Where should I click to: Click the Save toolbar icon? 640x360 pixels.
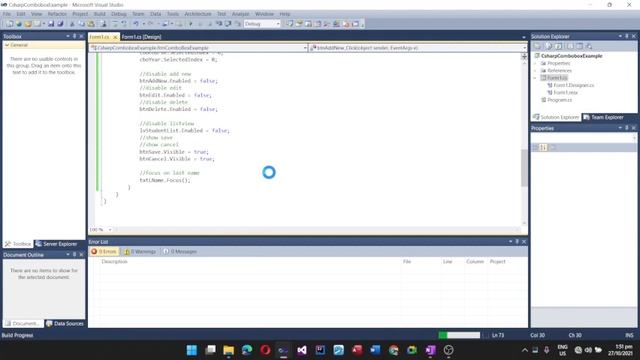pyautogui.click(x=51, y=24)
